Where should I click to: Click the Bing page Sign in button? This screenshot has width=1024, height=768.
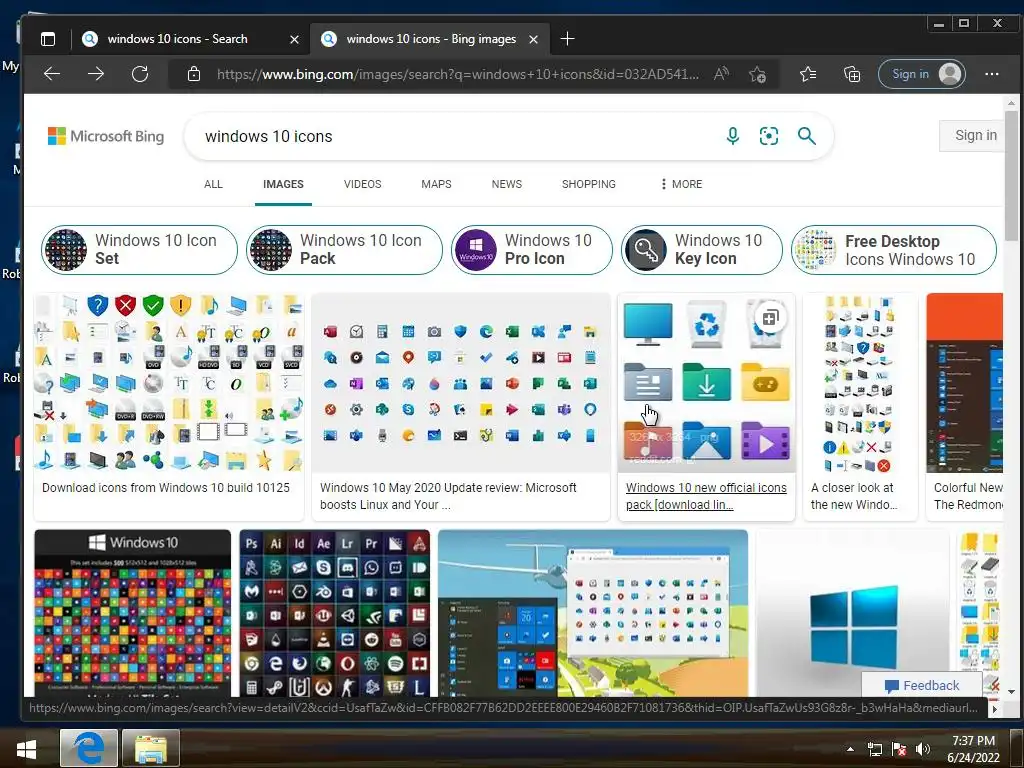(971, 135)
